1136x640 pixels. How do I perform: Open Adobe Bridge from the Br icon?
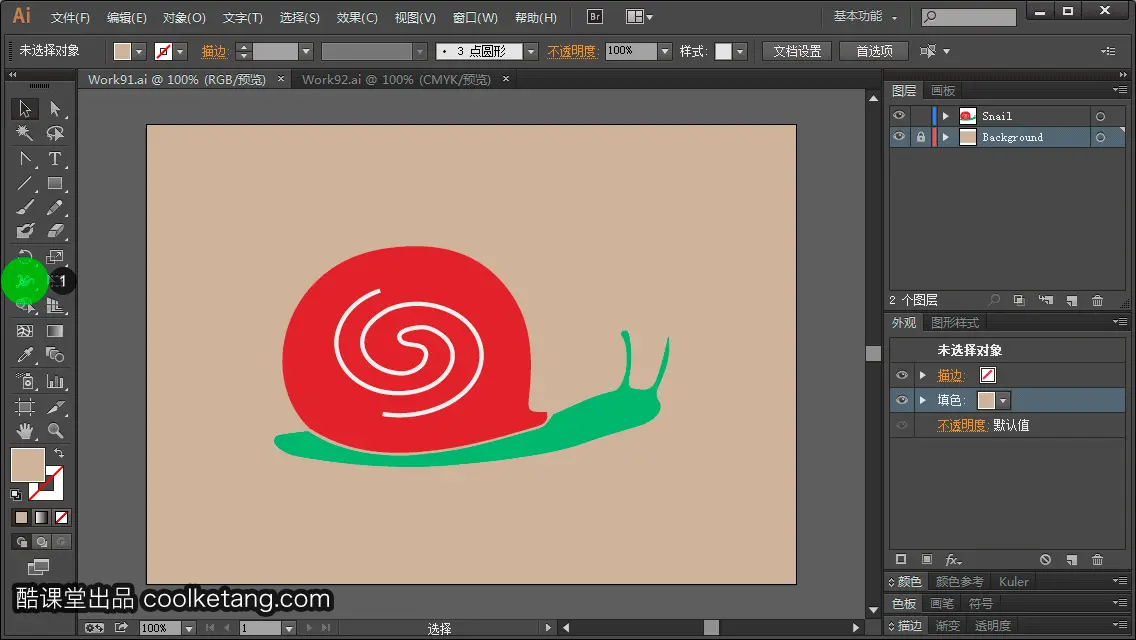point(595,17)
